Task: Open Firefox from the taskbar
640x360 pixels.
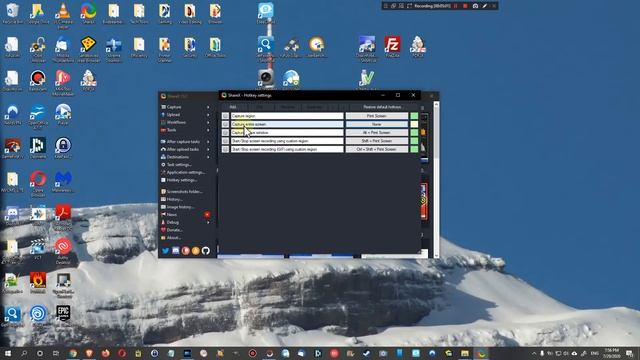Action: tap(105, 353)
